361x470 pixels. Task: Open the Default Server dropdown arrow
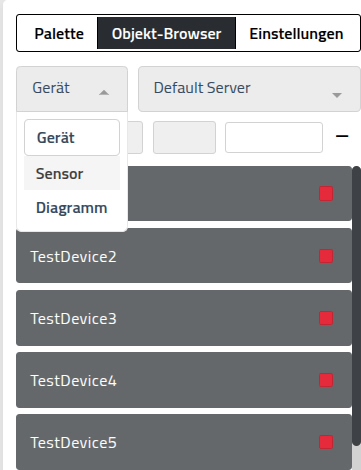[x=337, y=95]
